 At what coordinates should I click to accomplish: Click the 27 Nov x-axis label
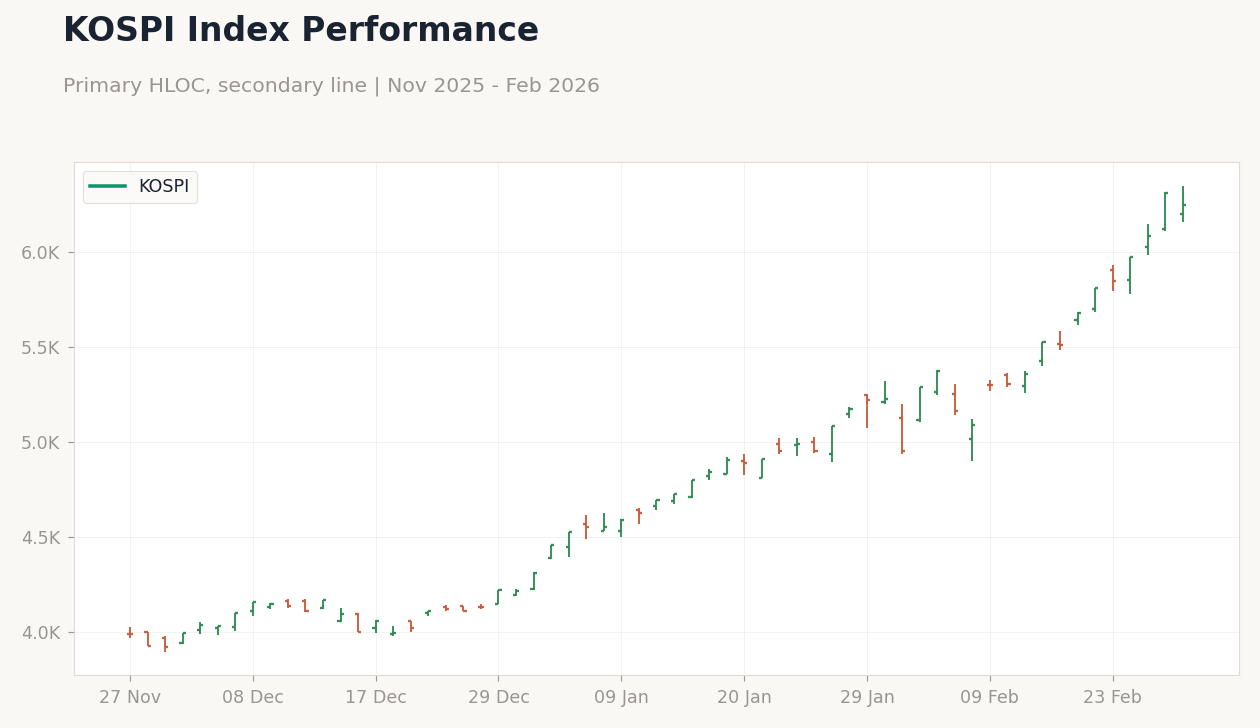point(130,698)
